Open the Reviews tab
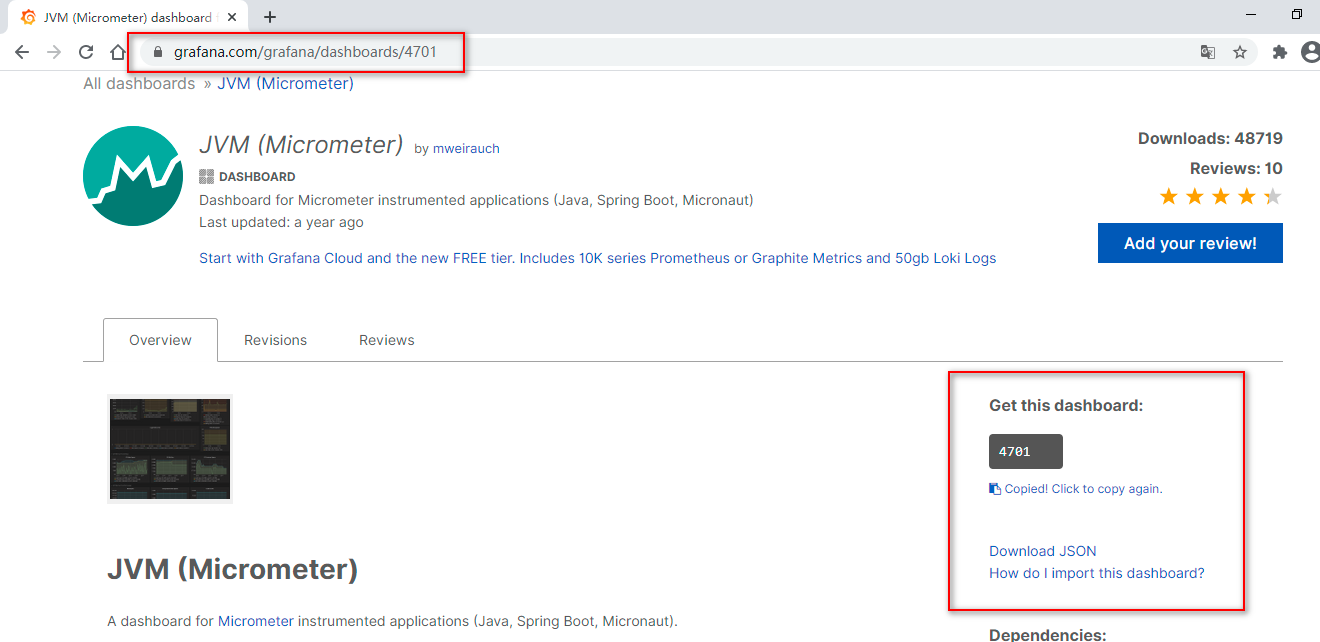1320x642 pixels. point(387,340)
